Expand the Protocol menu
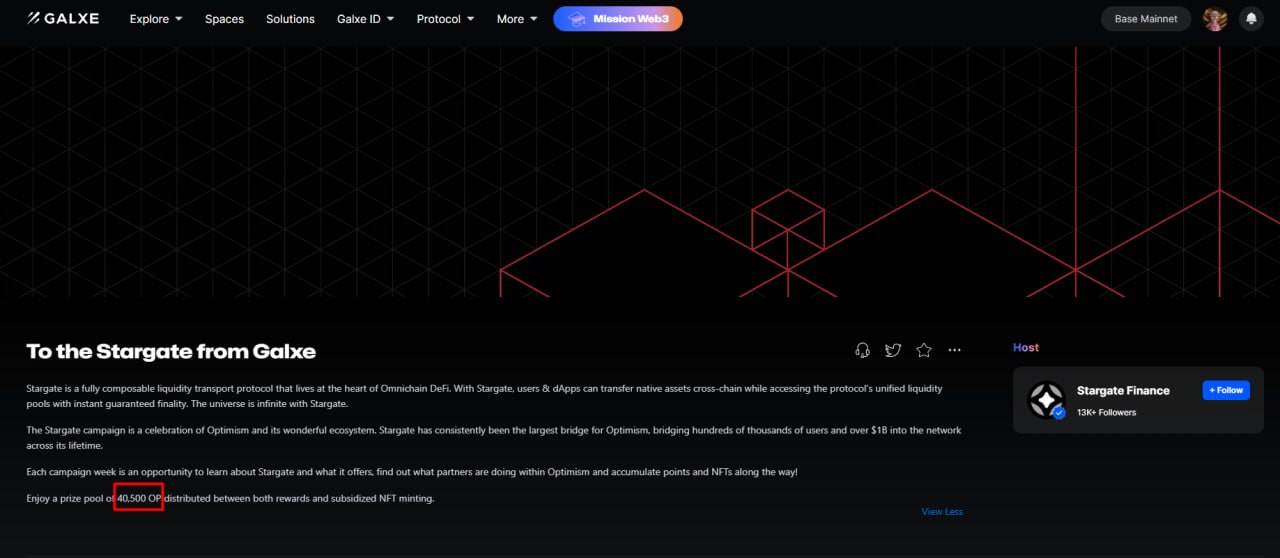The width and height of the screenshot is (1280, 558). 445,19
